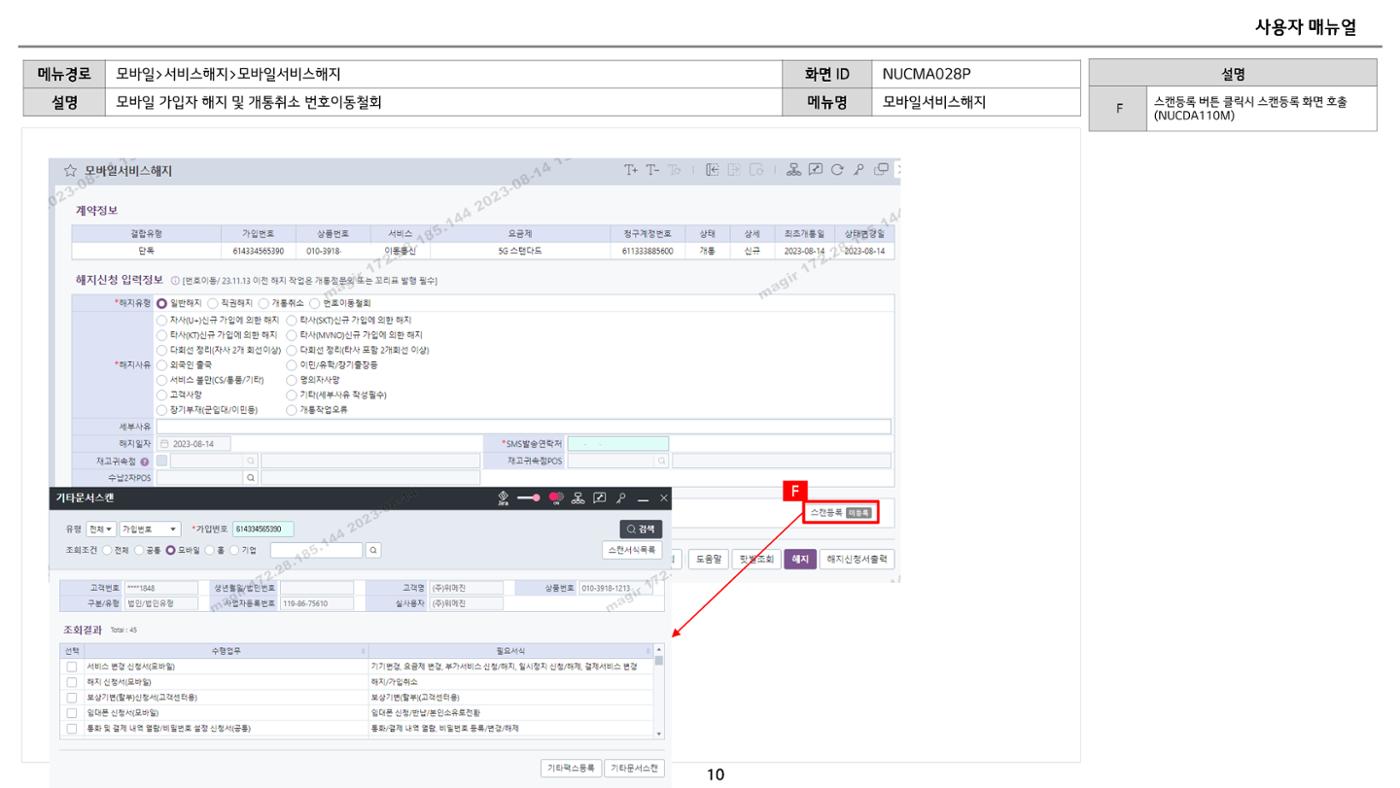Image resolution: width=1400 pixels, height=788 pixels.
Task: Decrease text size with the T- icon
Action: click(x=655, y=171)
